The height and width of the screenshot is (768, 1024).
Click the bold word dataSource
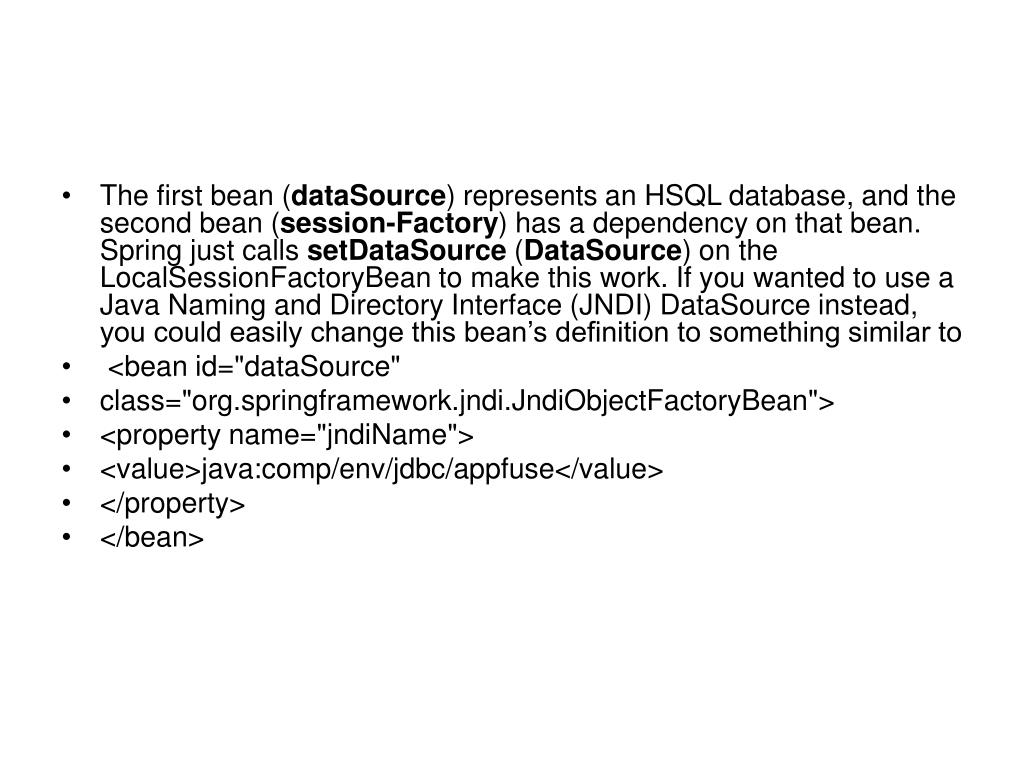tap(369, 196)
